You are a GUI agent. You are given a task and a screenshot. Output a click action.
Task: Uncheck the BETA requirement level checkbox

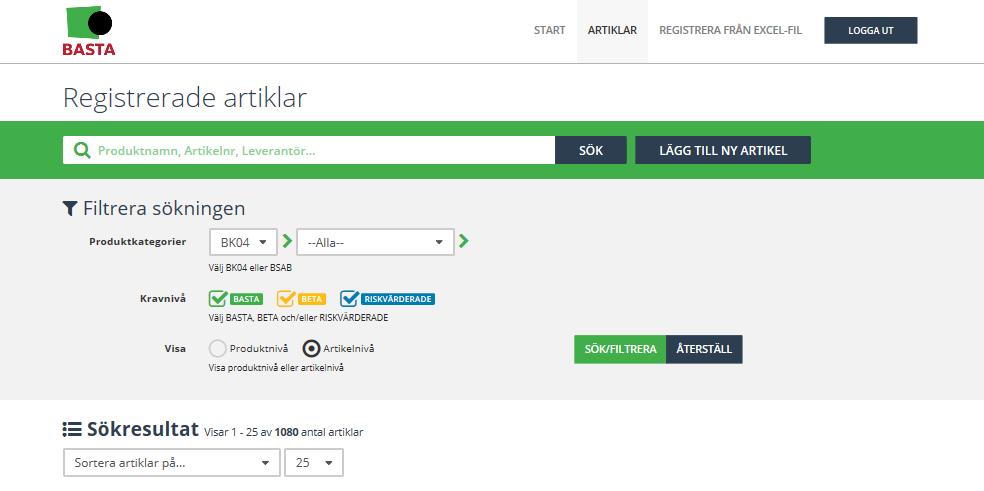click(286, 298)
